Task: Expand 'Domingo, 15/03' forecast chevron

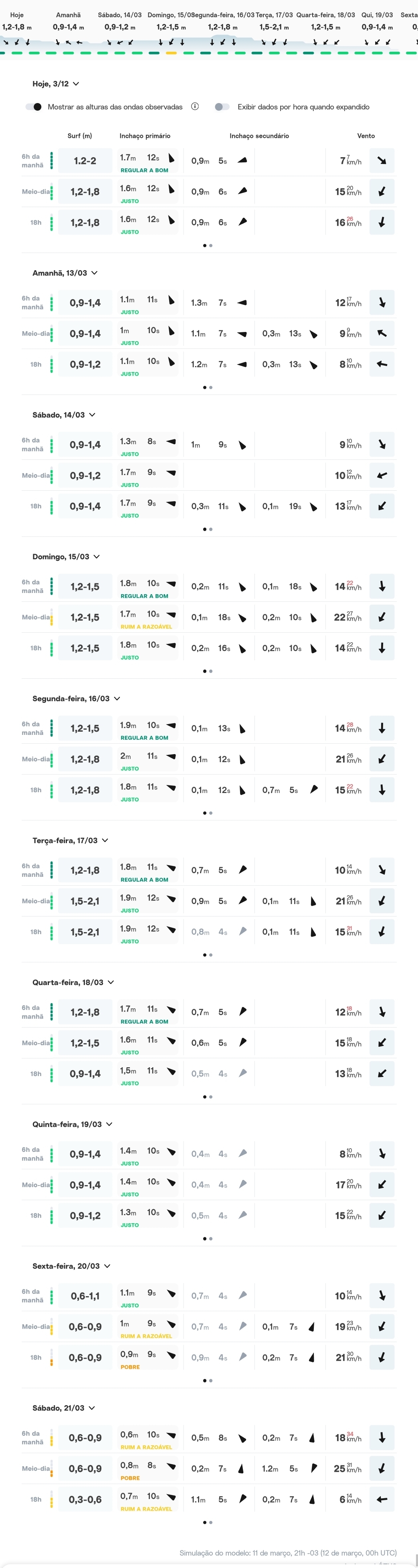Action: [97, 557]
